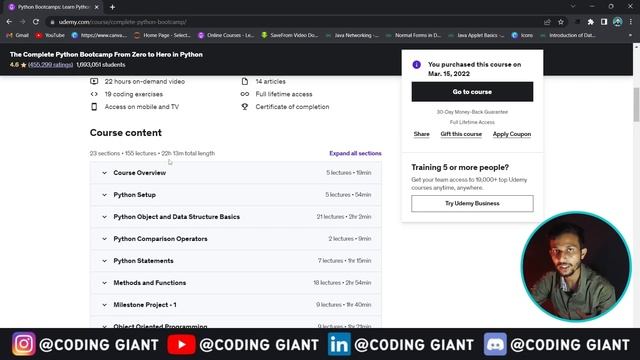The height and width of the screenshot is (360, 640).
Task: Expand the Python Statements section
Action: point(236,261)
